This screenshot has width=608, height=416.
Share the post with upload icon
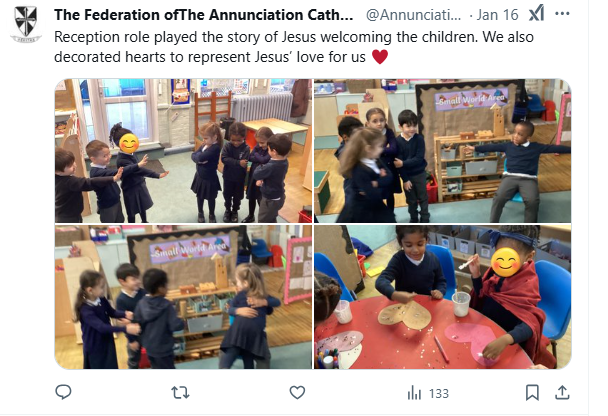(x=562, y=393)
